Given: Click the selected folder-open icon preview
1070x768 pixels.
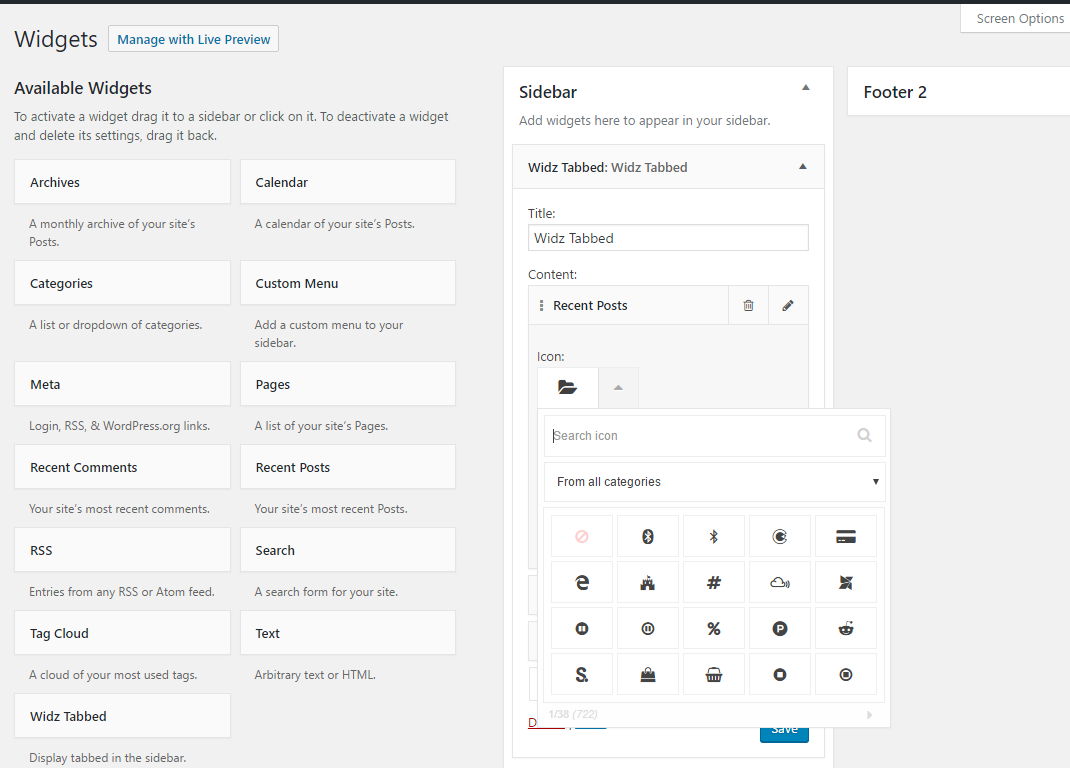Looking at the screenshot, I should click(x=568, y=388).
